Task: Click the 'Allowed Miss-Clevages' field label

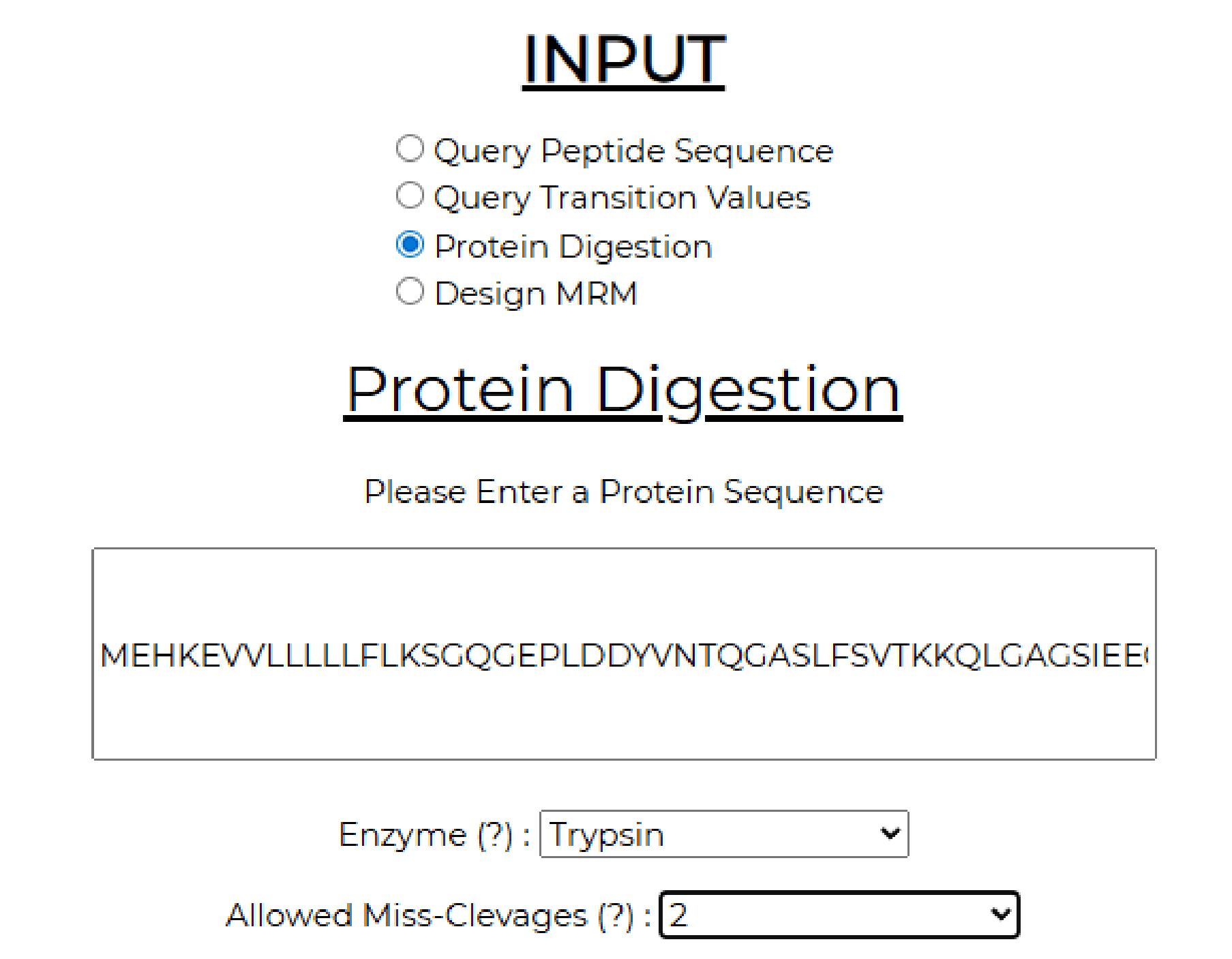Action: tap(406, 915)
